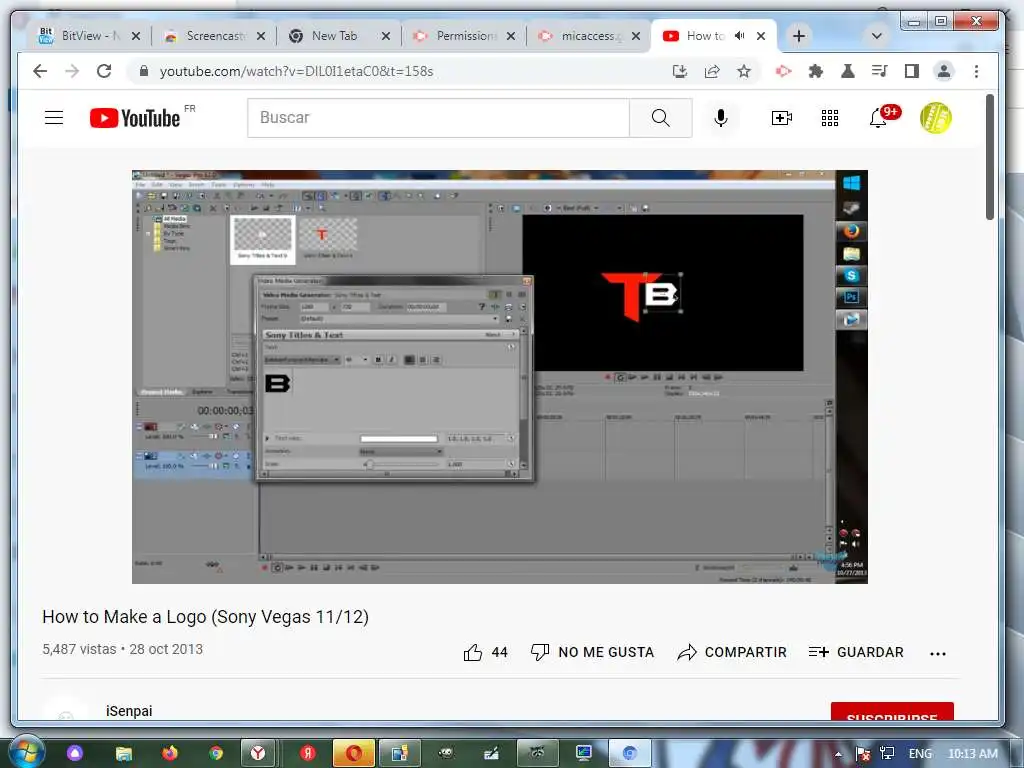Screen dimensions: 1024x768
Task: Open YouTube apps grid
Action: coord(829,118)
